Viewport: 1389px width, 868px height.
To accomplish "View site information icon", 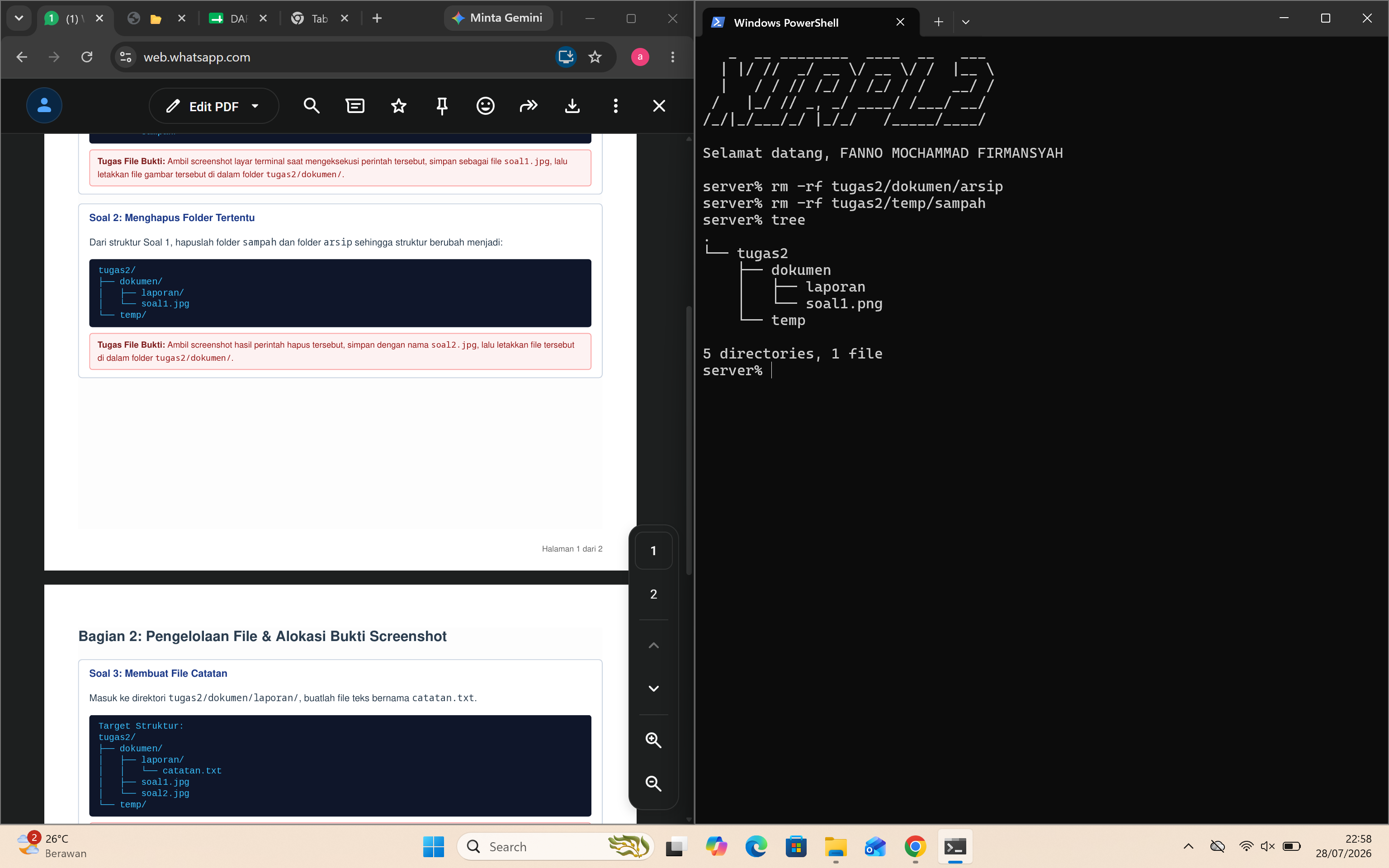I will coord(126,57).
